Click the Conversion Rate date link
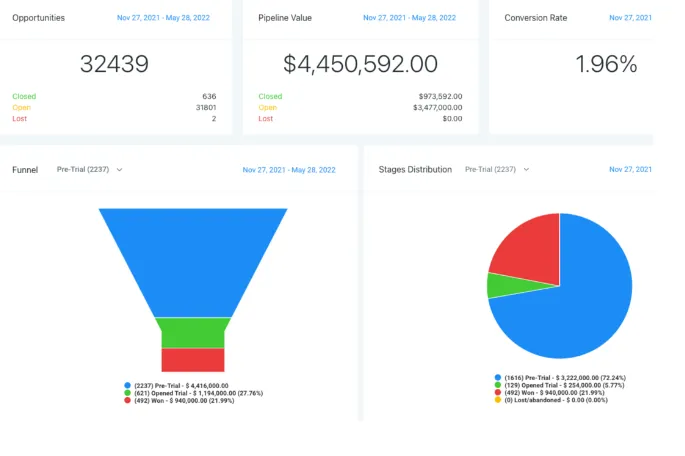Screen dimensions: 685x456 coord(630,18)
